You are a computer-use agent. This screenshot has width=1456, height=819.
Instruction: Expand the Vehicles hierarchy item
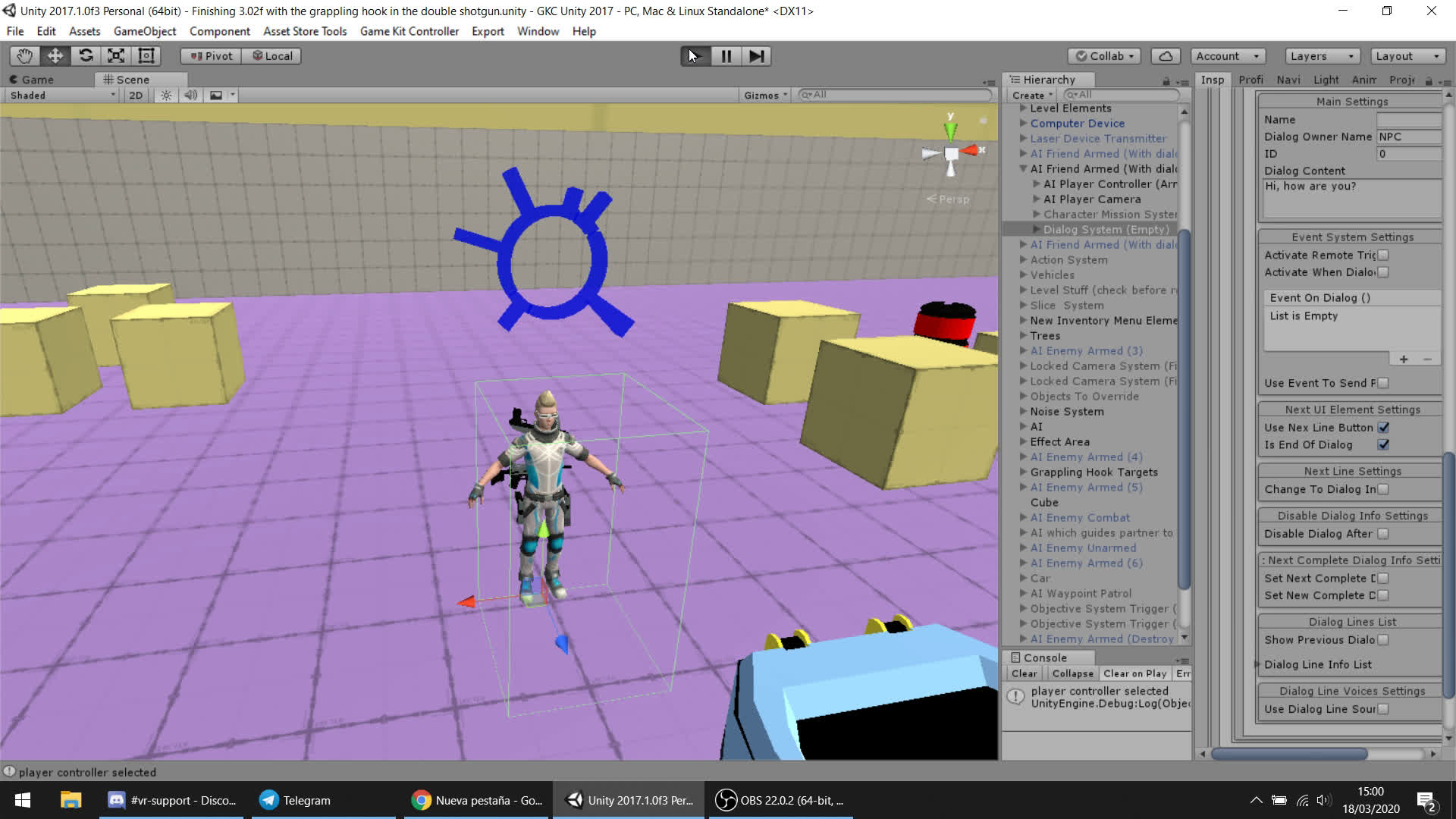pyautogui.click(x=1023, y=275)
